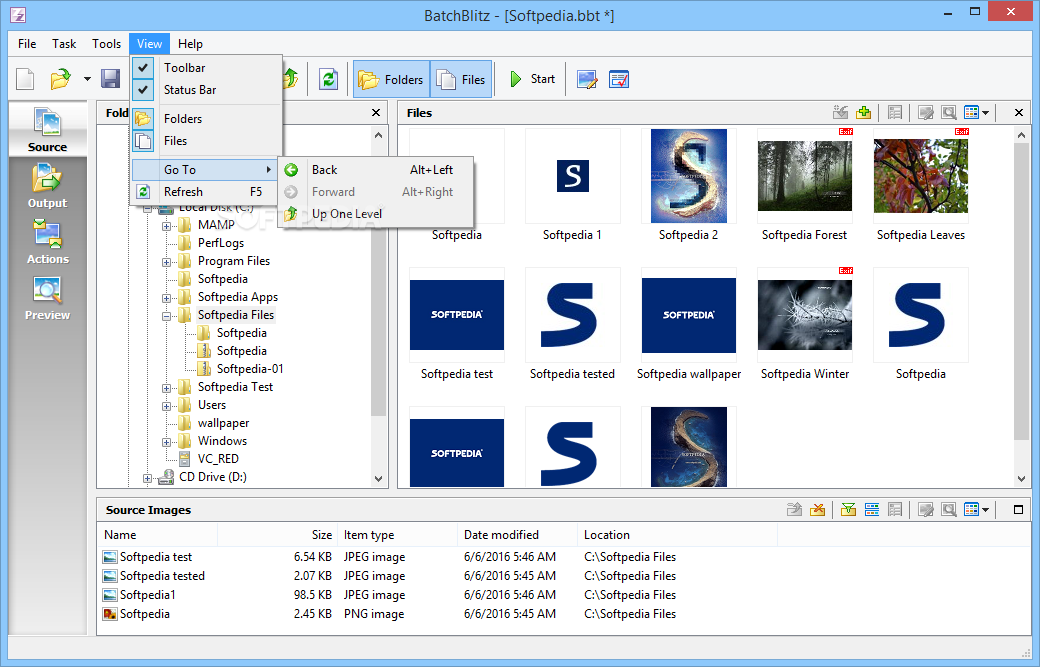Open the Go To submenu entry
Image resolution: width=1040 pixels, height=667 pixels.
206,170
